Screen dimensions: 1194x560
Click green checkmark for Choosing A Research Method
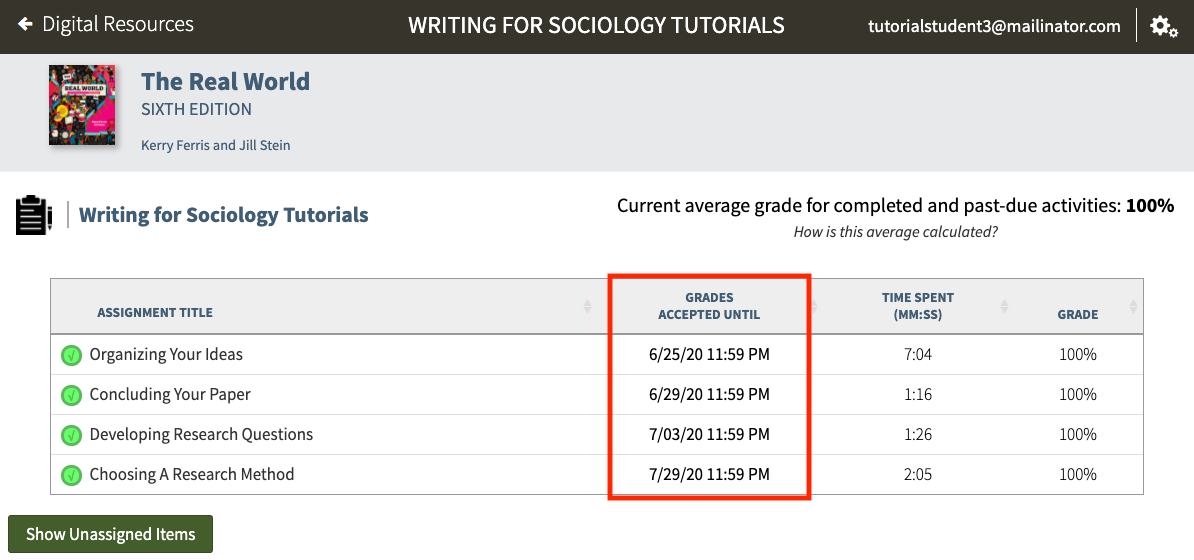(x=71, y=475)
